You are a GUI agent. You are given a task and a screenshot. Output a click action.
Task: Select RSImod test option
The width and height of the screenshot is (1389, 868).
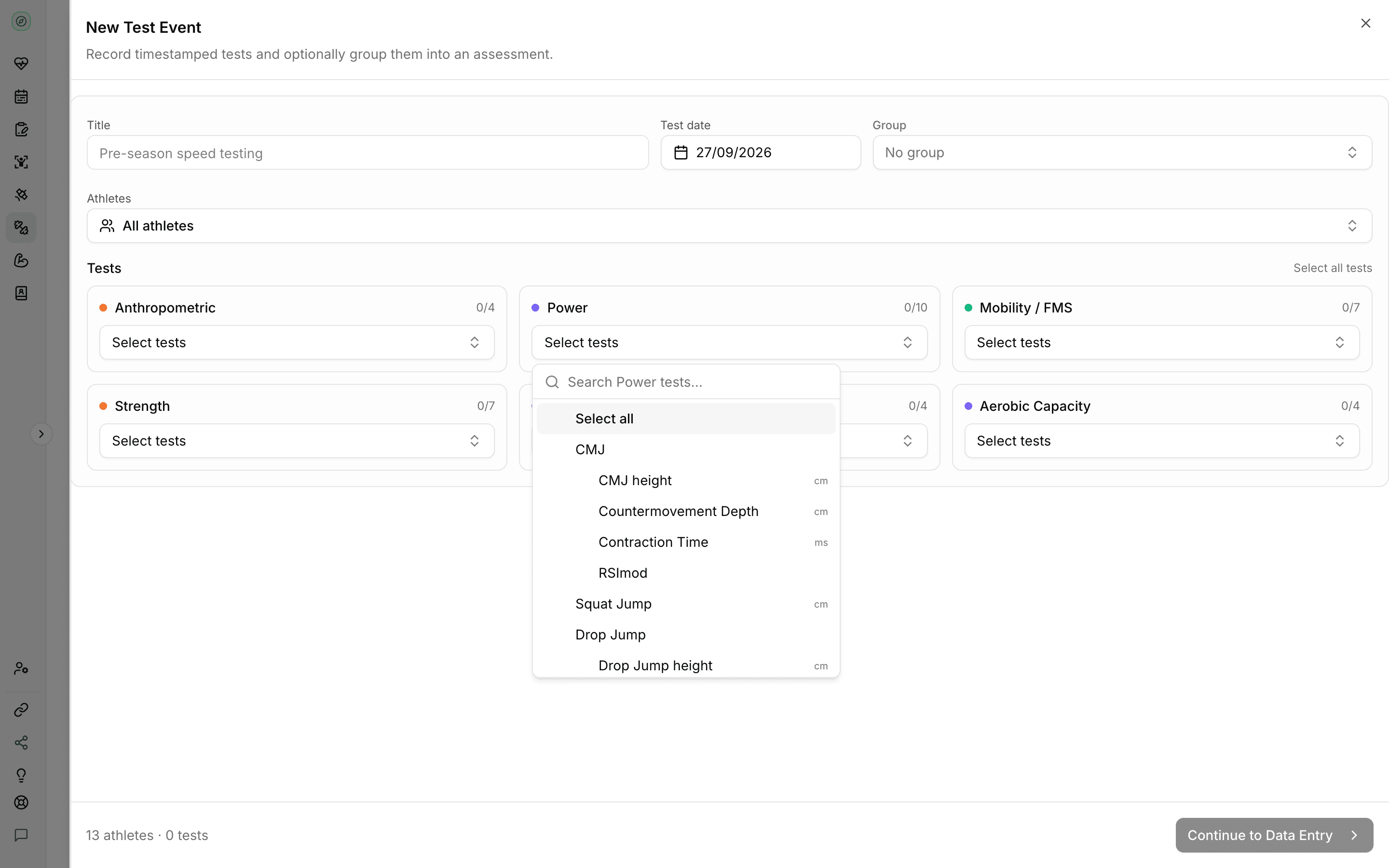(686, 573)
